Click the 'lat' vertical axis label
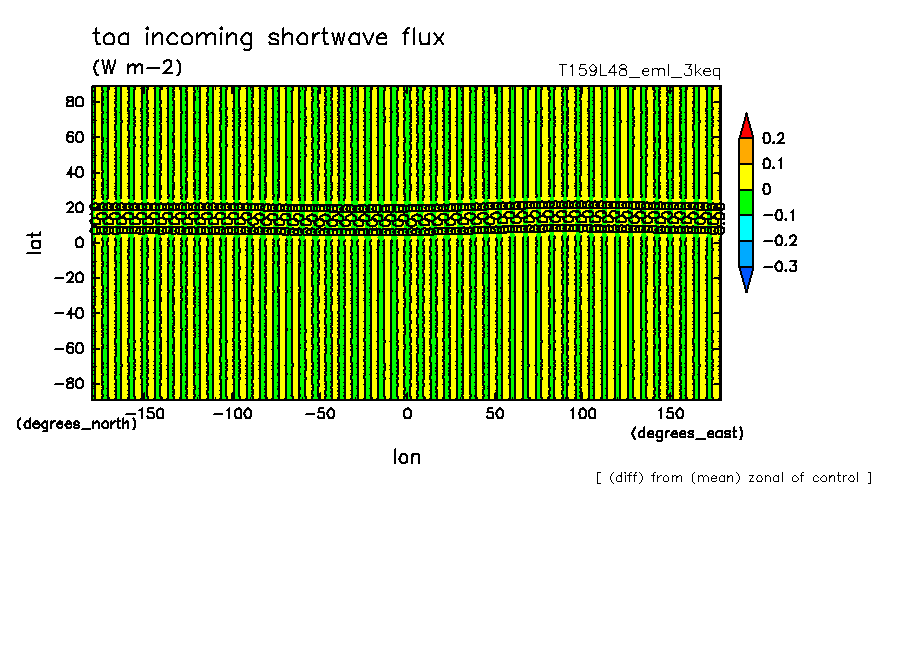904x654 pixels. pos(35,241)
